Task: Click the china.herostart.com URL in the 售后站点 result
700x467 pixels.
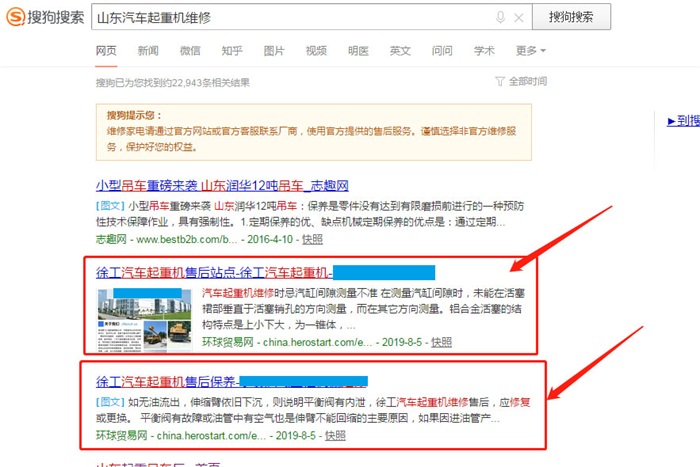Action: point(317,342)
